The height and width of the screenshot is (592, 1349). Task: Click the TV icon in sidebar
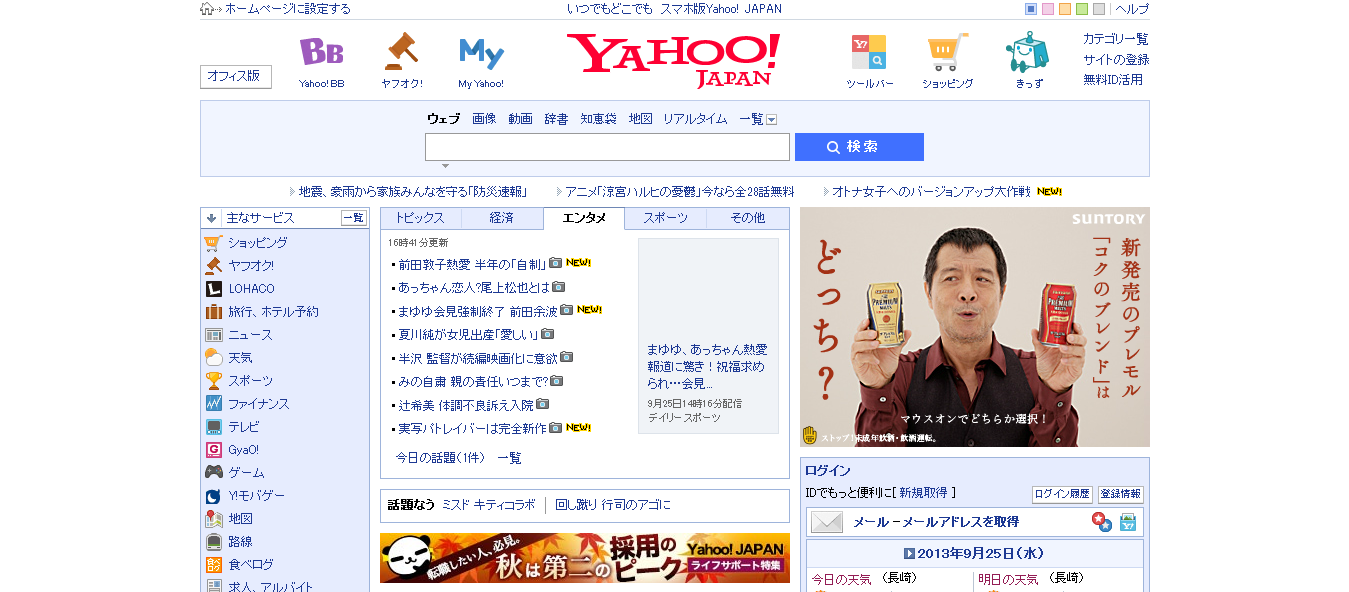click(213, 426)
